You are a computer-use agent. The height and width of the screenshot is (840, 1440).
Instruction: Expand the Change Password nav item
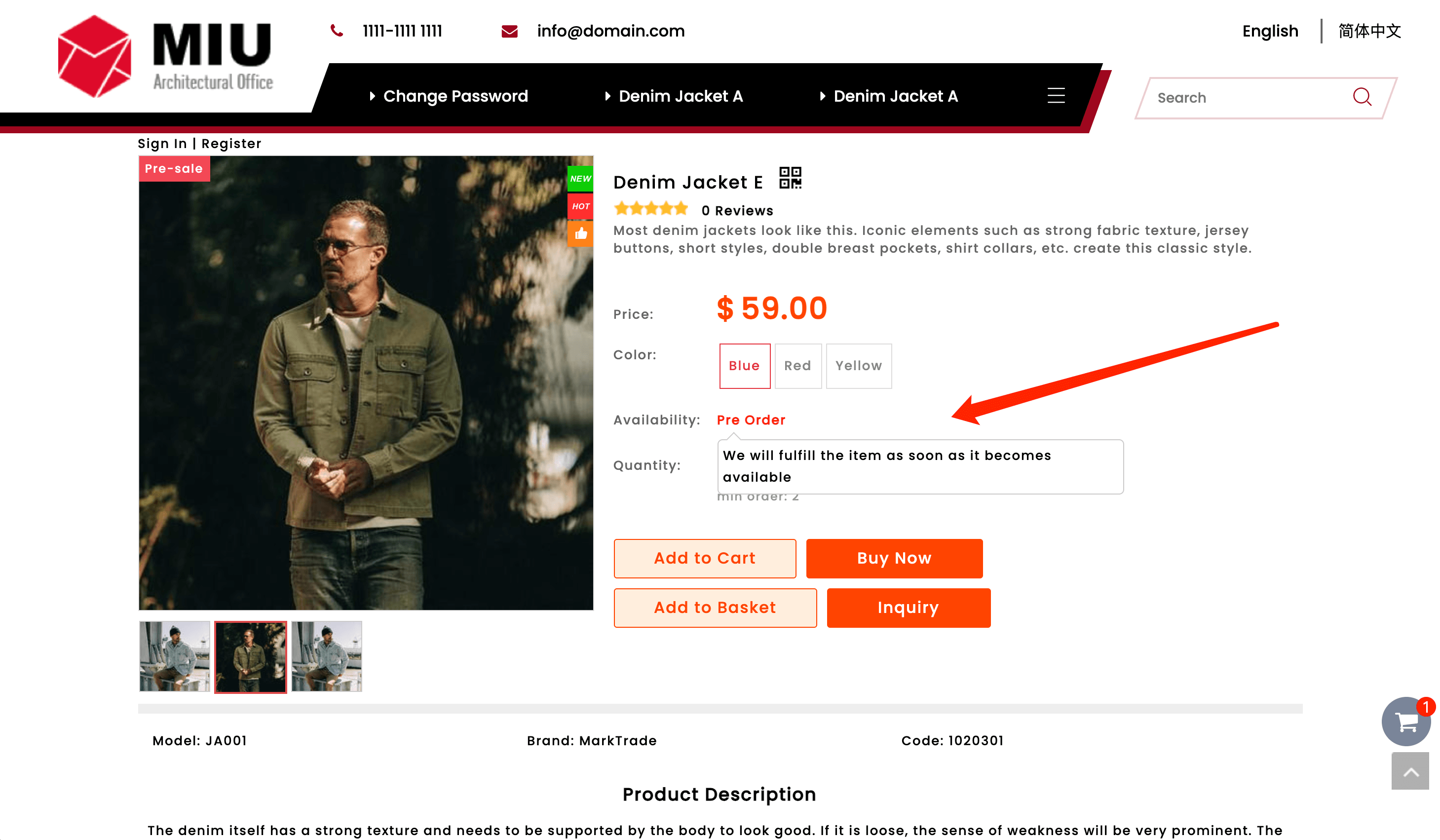click(455, 96)
